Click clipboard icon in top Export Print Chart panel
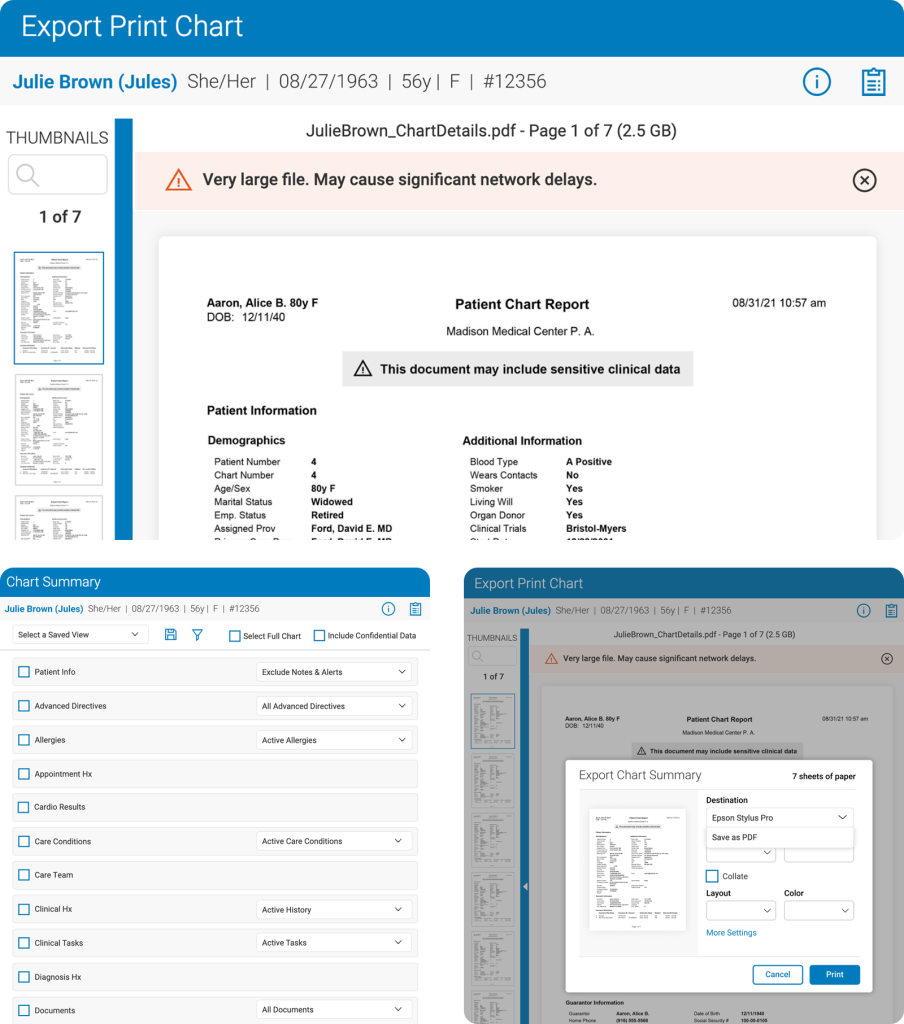Viewport: 904px width, 1024px height. [x=873, y=82]
